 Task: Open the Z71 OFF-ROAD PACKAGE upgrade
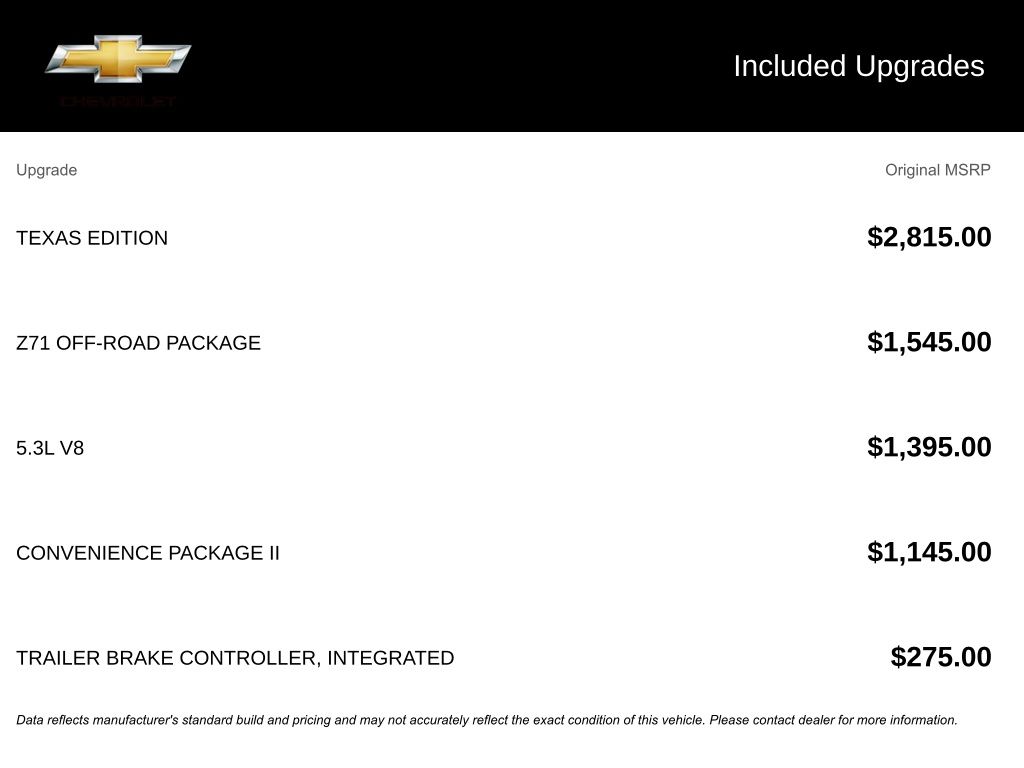point(138,343)
